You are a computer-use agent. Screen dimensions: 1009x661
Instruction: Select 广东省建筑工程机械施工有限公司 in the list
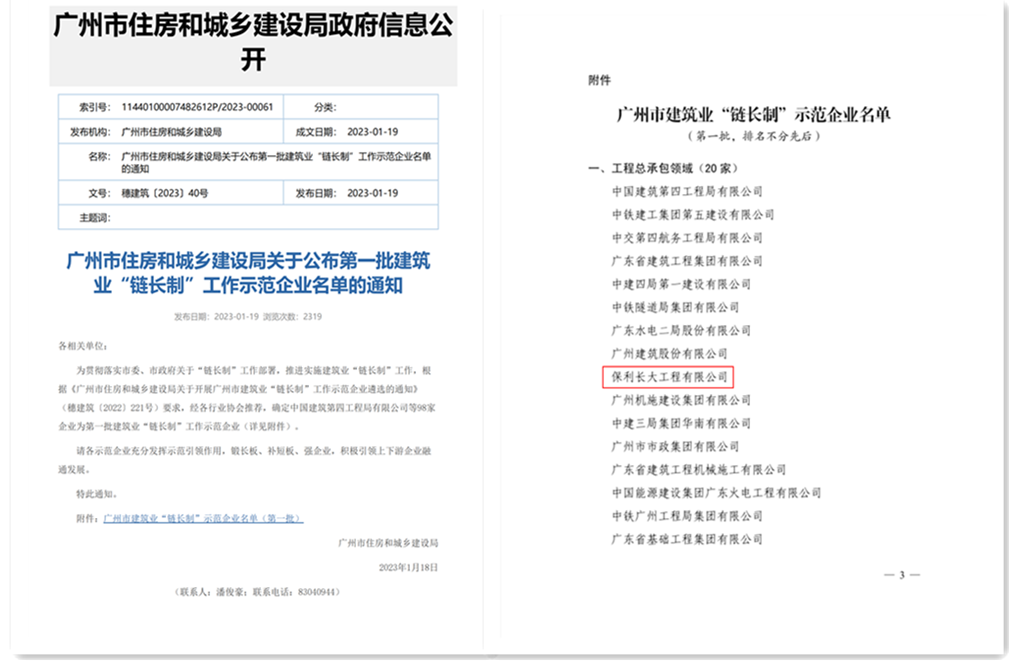coord(699,470)
